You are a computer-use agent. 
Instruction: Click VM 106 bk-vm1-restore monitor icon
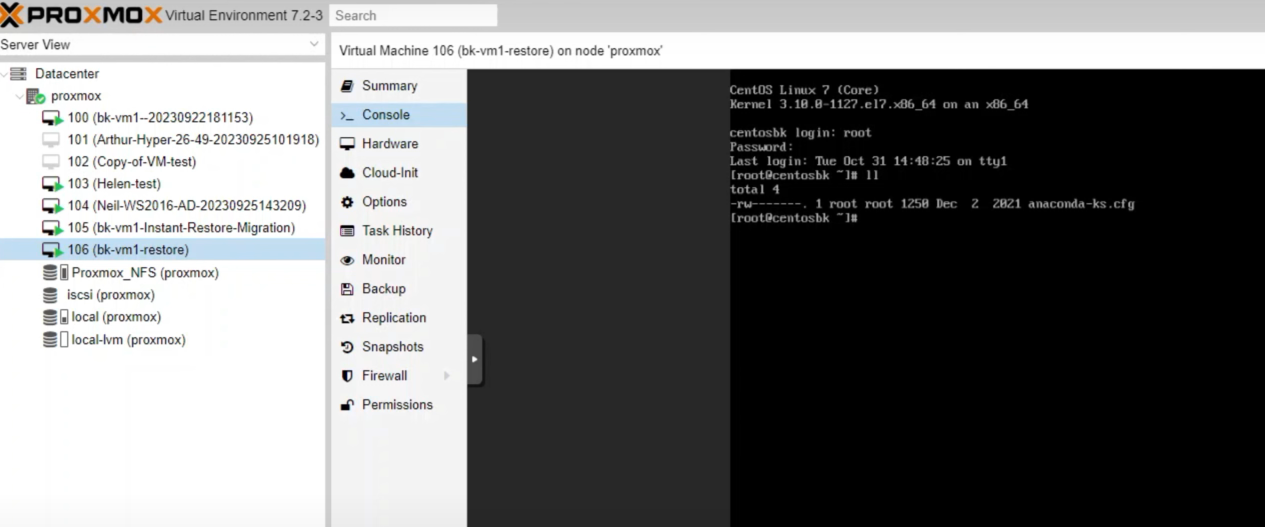pyautogui.click(x=52, y=250)
